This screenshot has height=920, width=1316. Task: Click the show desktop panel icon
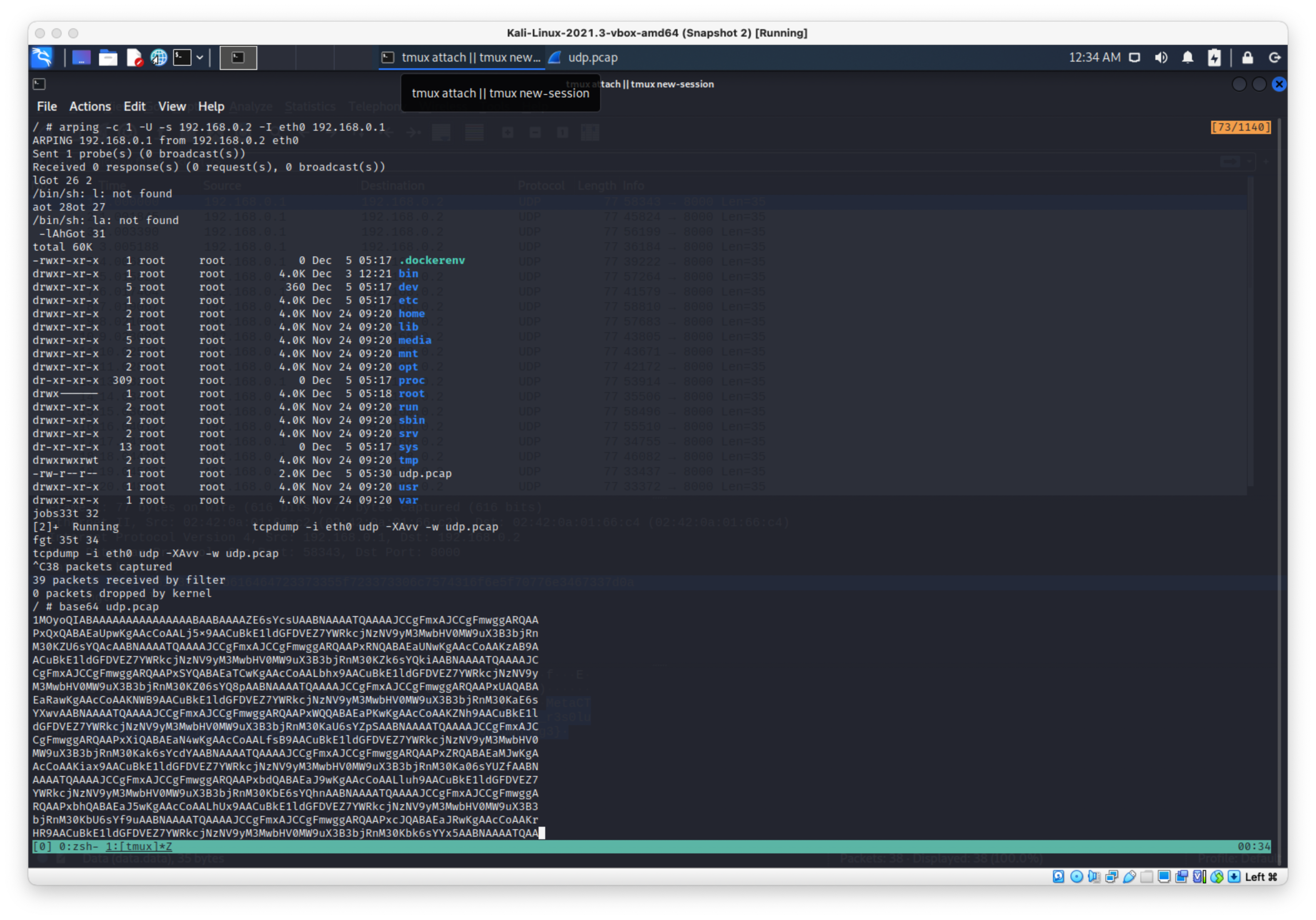(x=81, y=57)
